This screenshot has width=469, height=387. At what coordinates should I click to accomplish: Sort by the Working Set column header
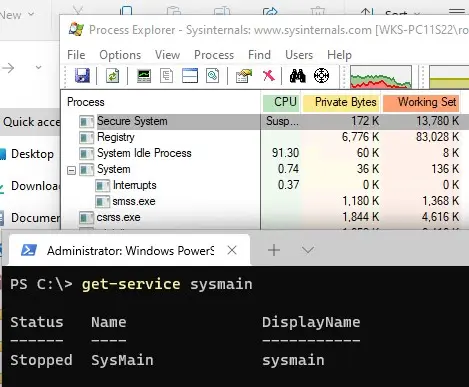421,102
